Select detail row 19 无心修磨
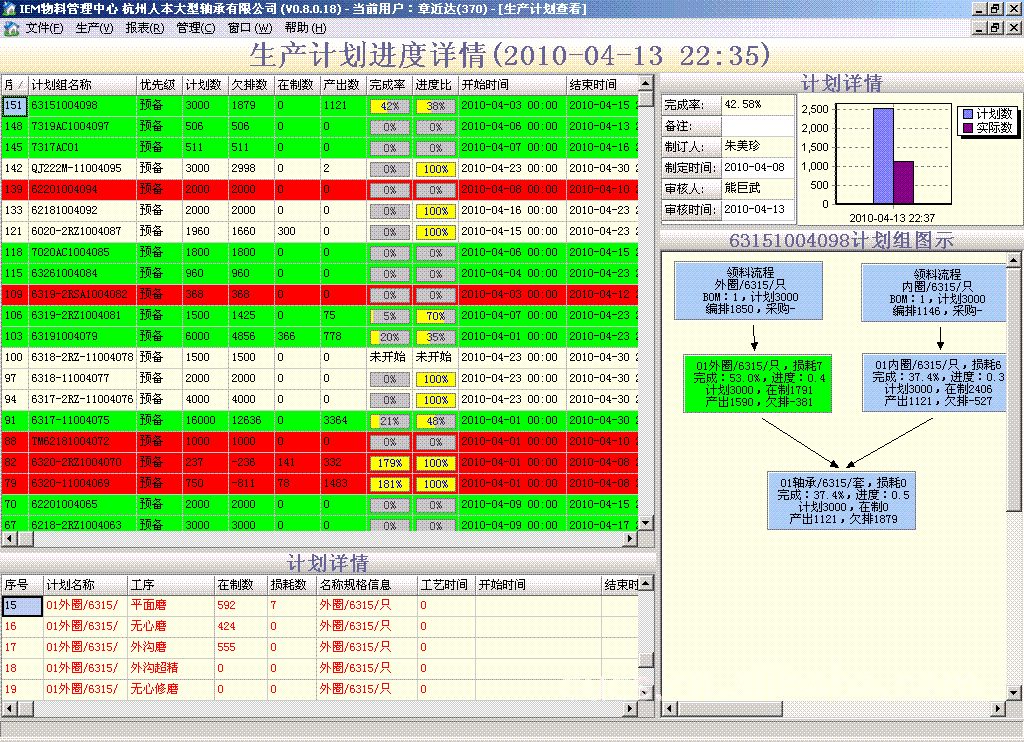The image size is (1024, 742). (x=319, y=689)
